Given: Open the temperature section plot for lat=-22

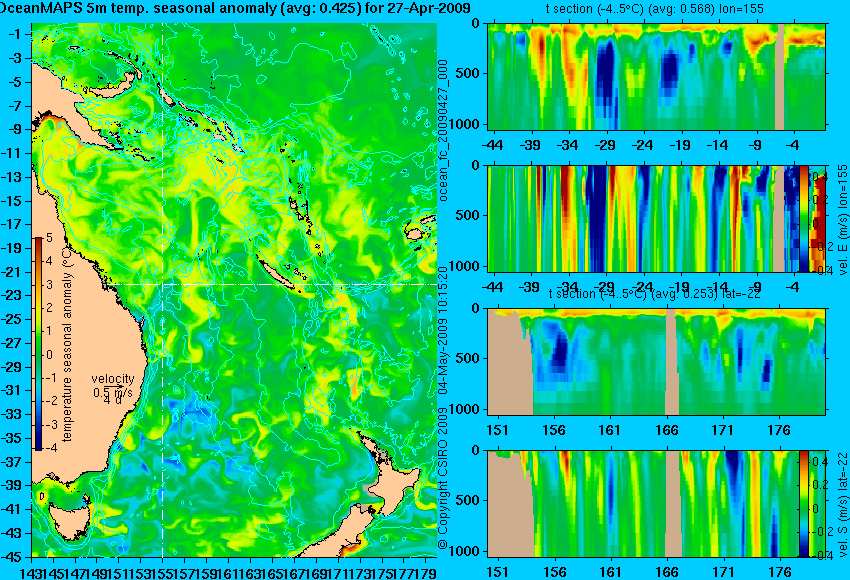Looking at the screenshot, I should (656, 362).
